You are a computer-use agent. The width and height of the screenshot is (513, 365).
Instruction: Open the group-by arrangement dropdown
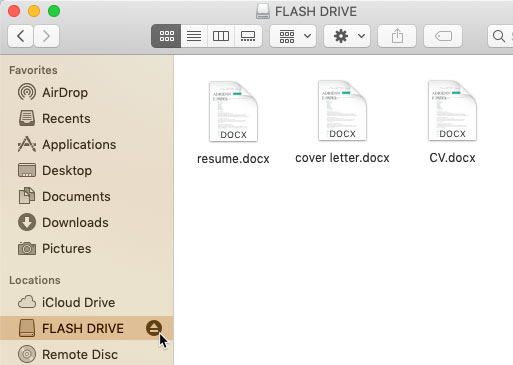293,36
